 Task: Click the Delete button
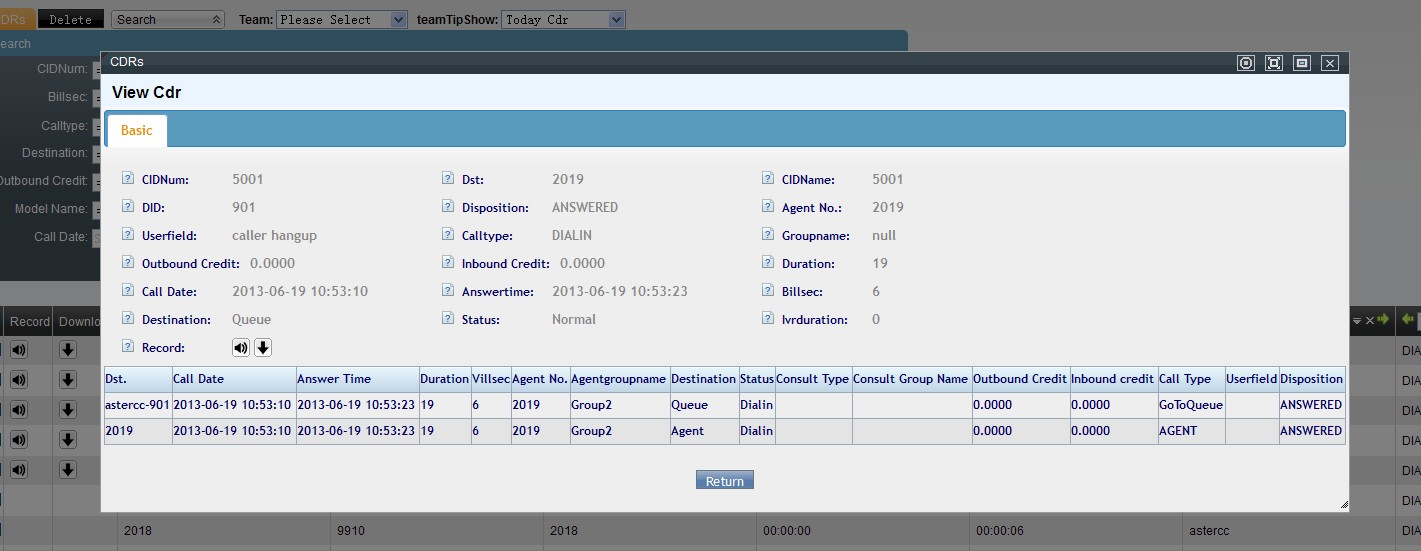[x=70, y=19]
